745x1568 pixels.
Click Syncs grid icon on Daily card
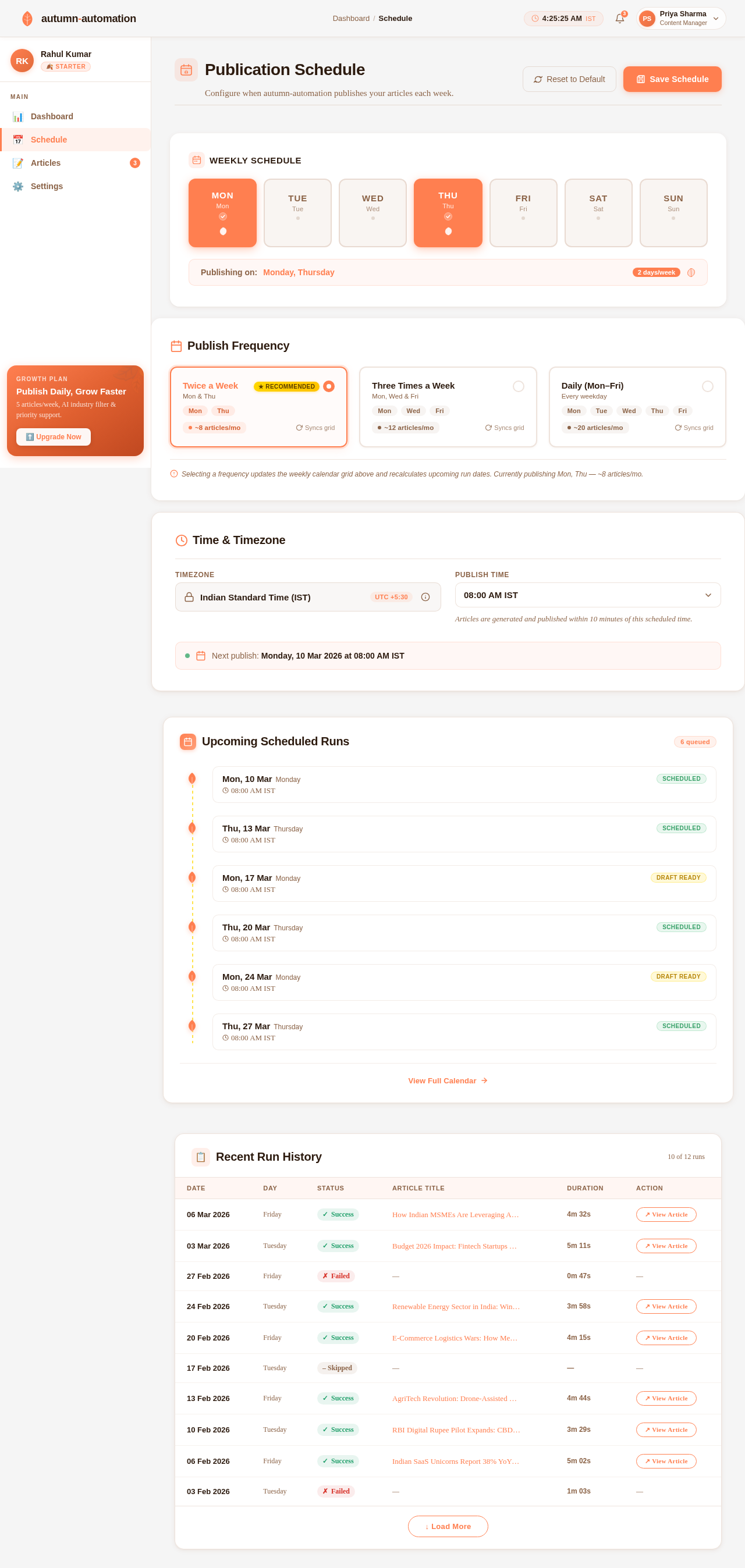coord(678,428)
